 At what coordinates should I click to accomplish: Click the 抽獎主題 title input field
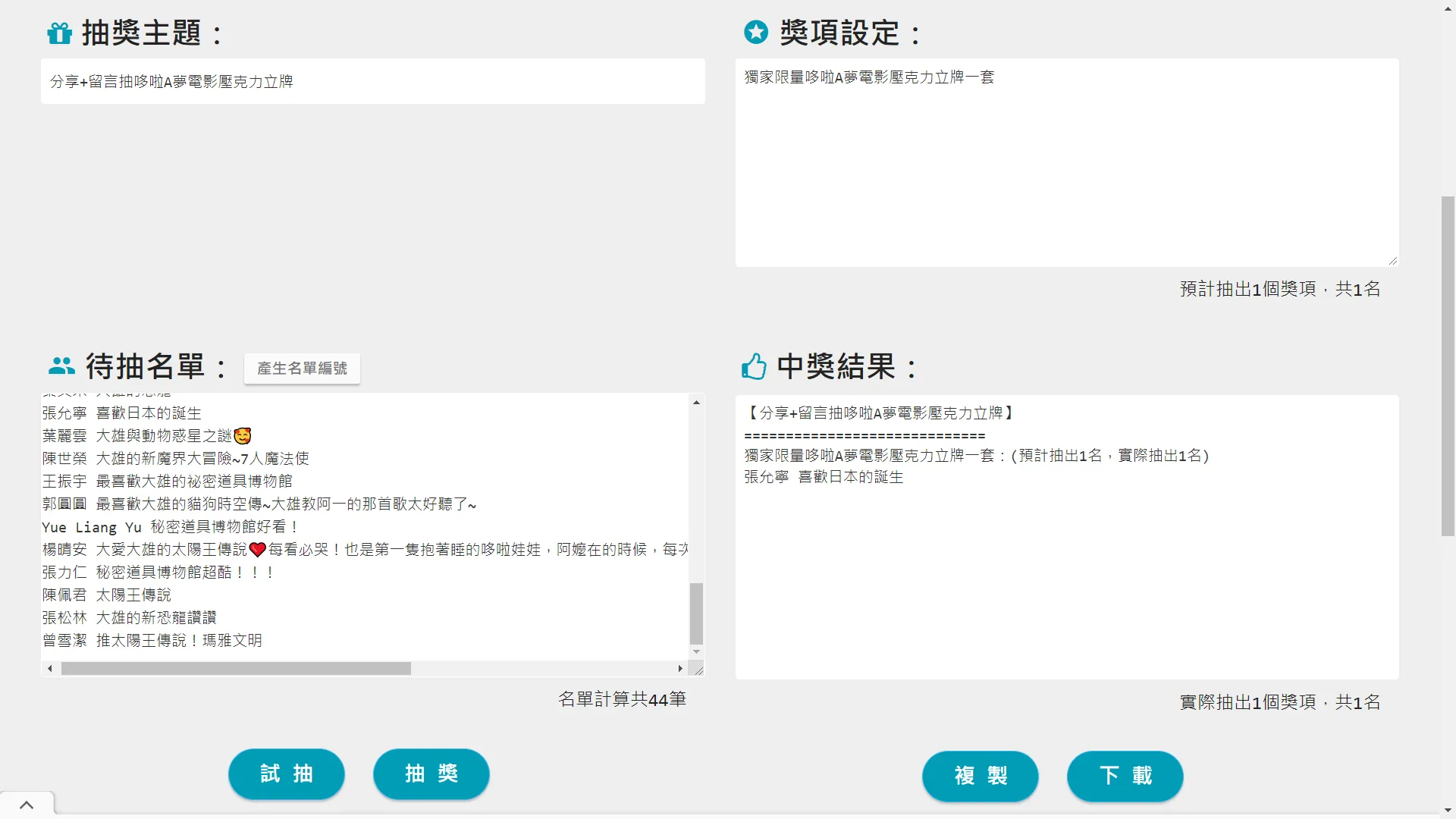click(373, 82)
